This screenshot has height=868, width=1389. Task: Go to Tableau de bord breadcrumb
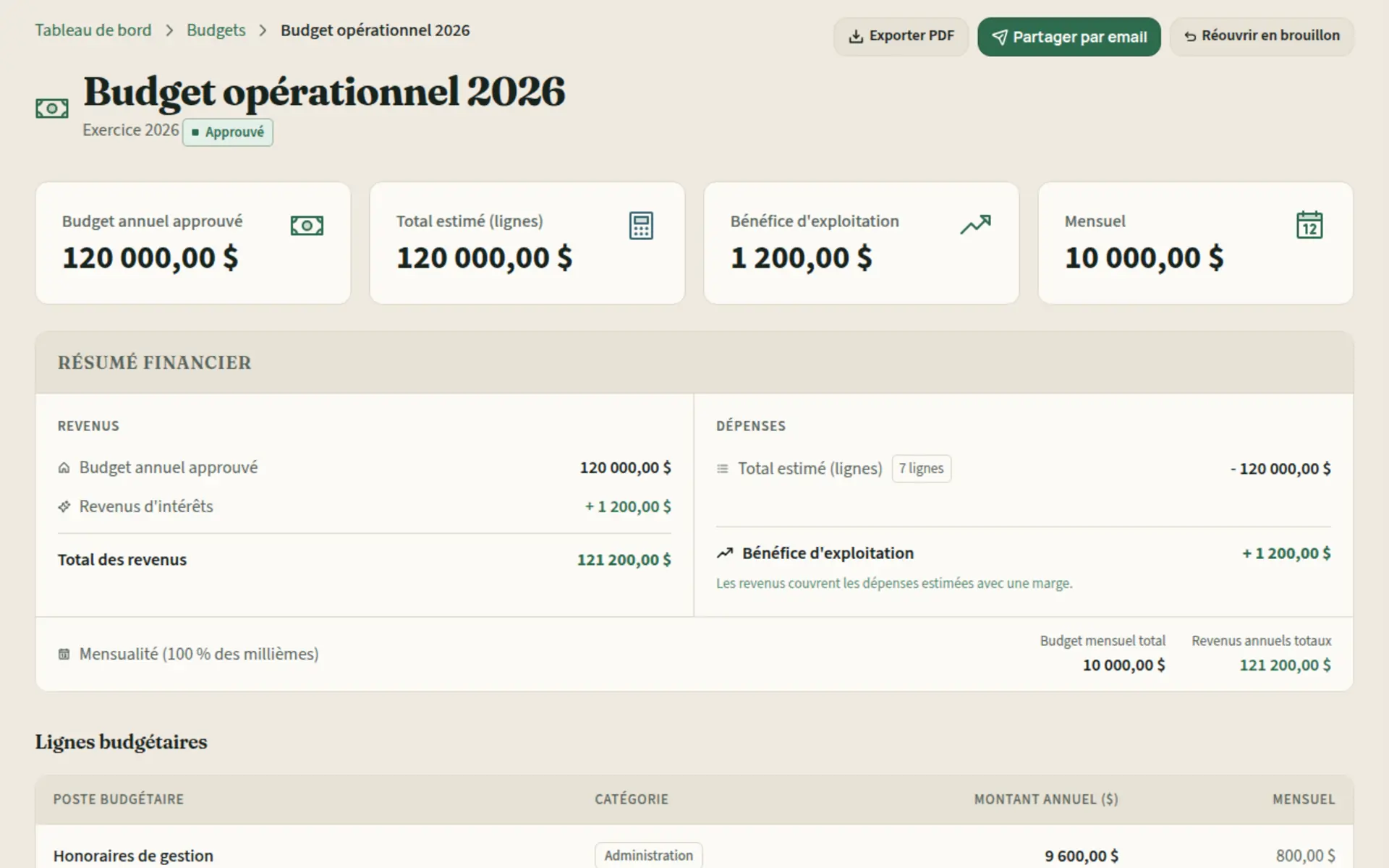coord(93,30)
